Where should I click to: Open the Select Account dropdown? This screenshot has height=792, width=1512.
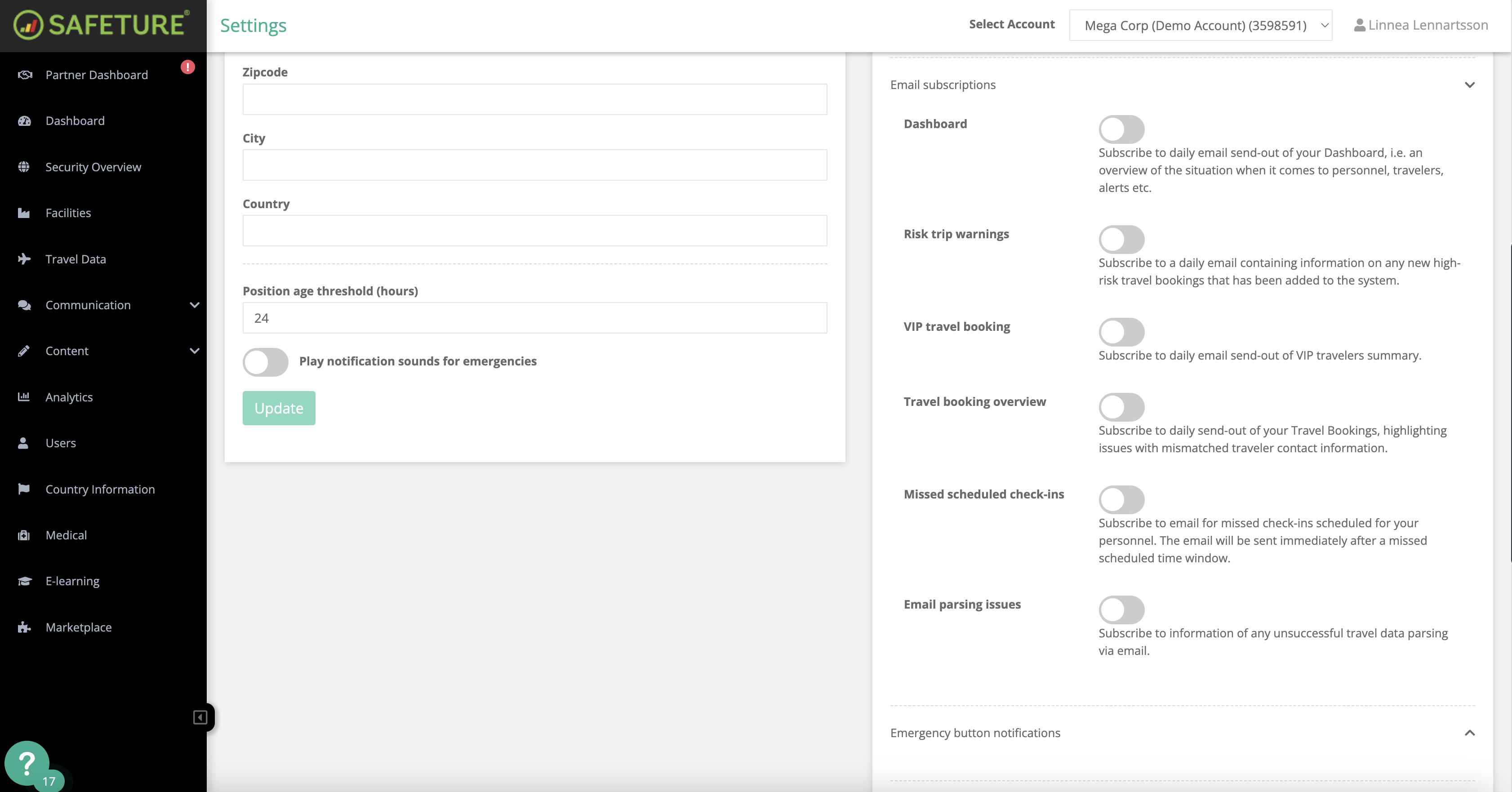tap(1201, 25)
